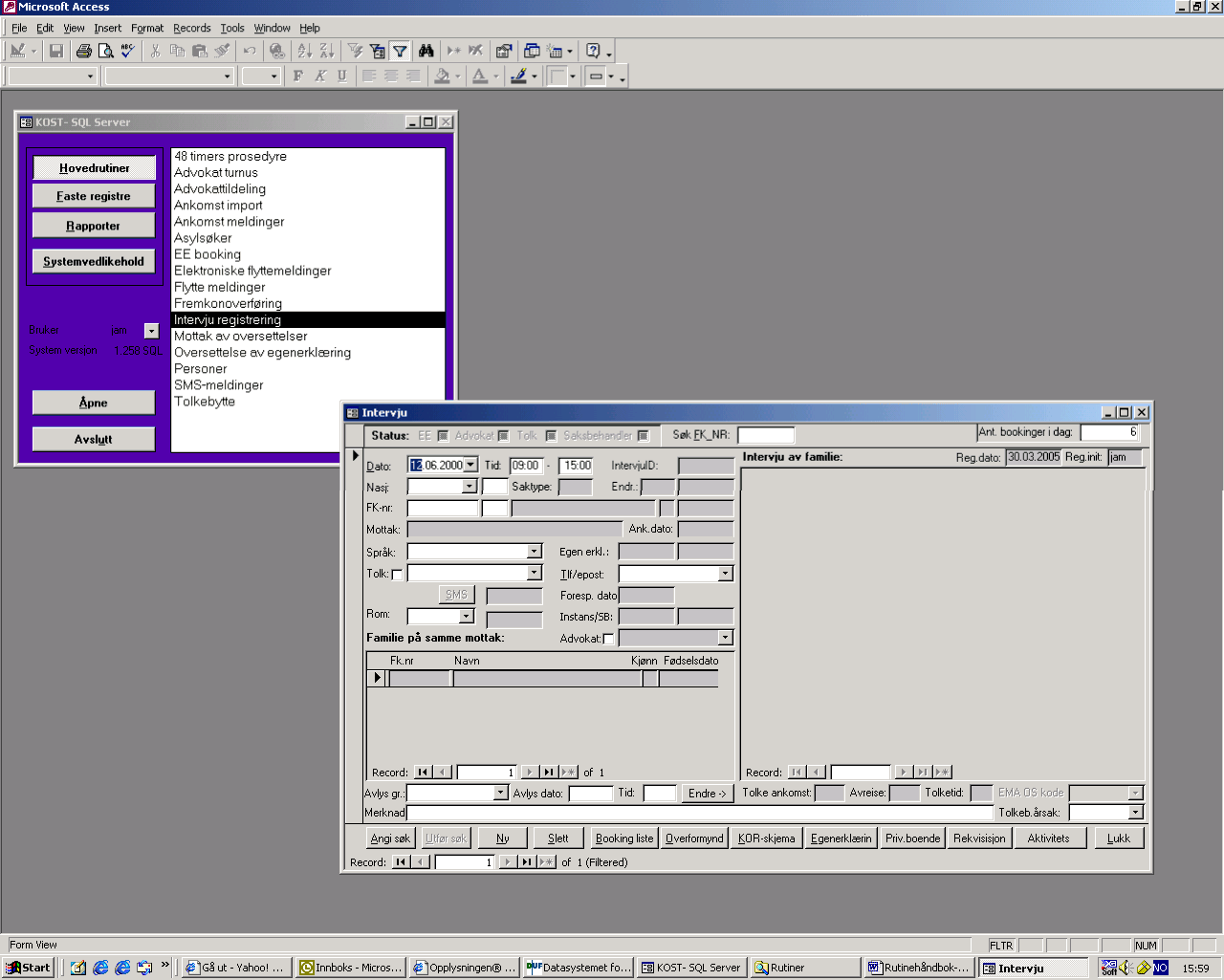The width and height of the screenshot is (1224, 980).
Task: Check the Advokat checkbox beside lawyer combo
Action: tap(608, 639)
